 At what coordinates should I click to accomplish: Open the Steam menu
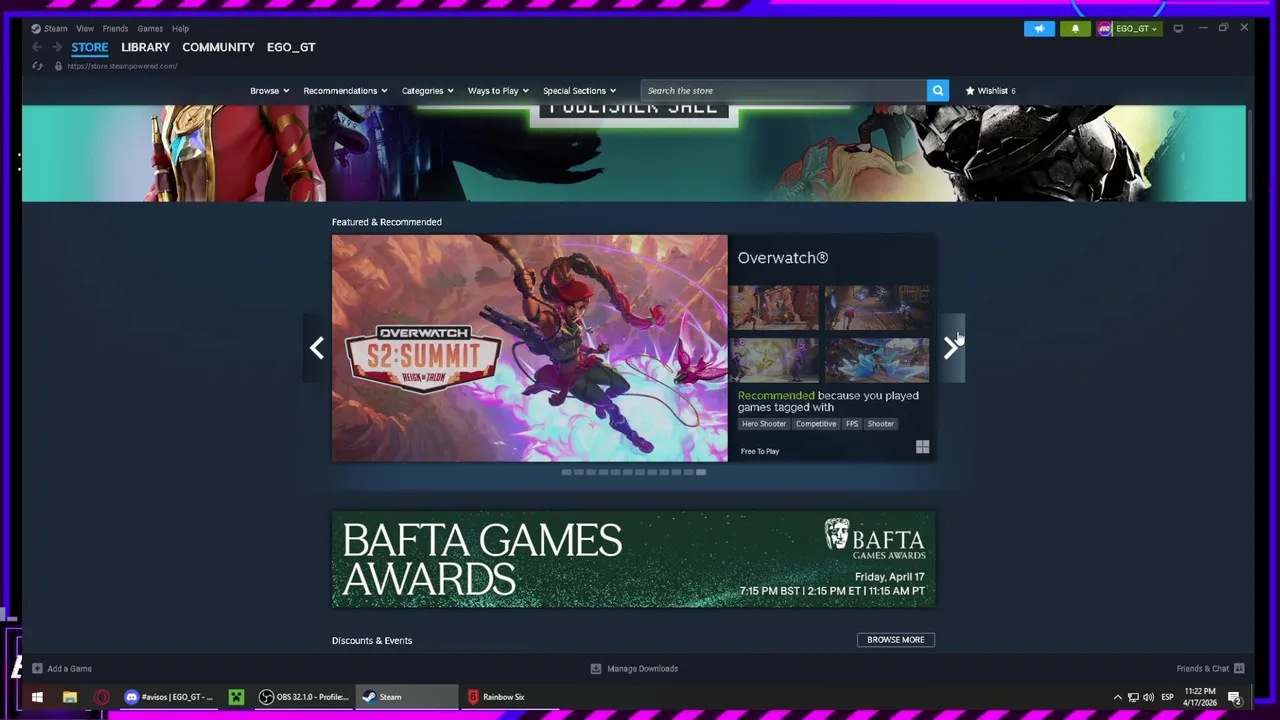coord(55,28)
